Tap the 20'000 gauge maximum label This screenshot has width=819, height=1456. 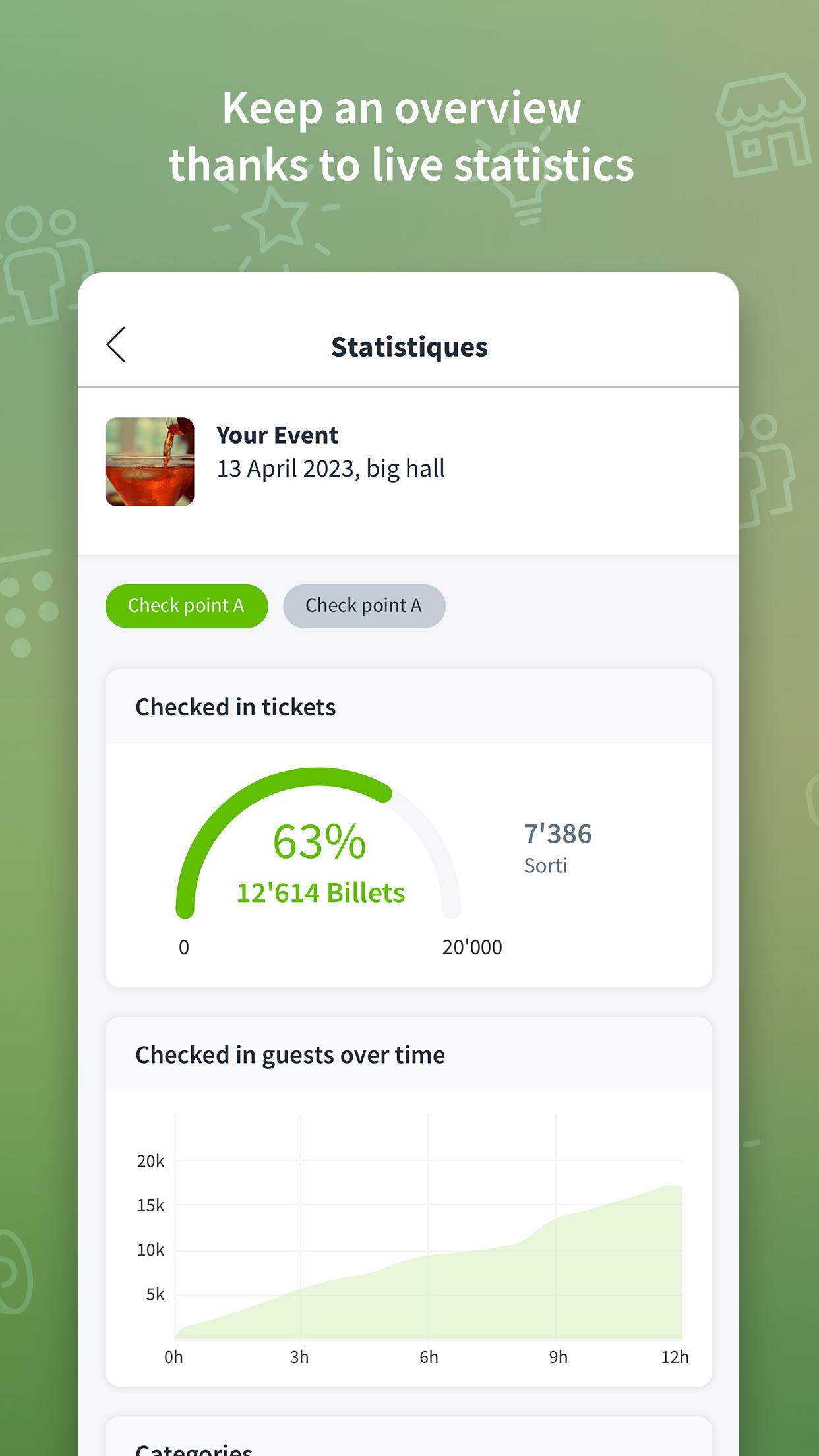472,947
